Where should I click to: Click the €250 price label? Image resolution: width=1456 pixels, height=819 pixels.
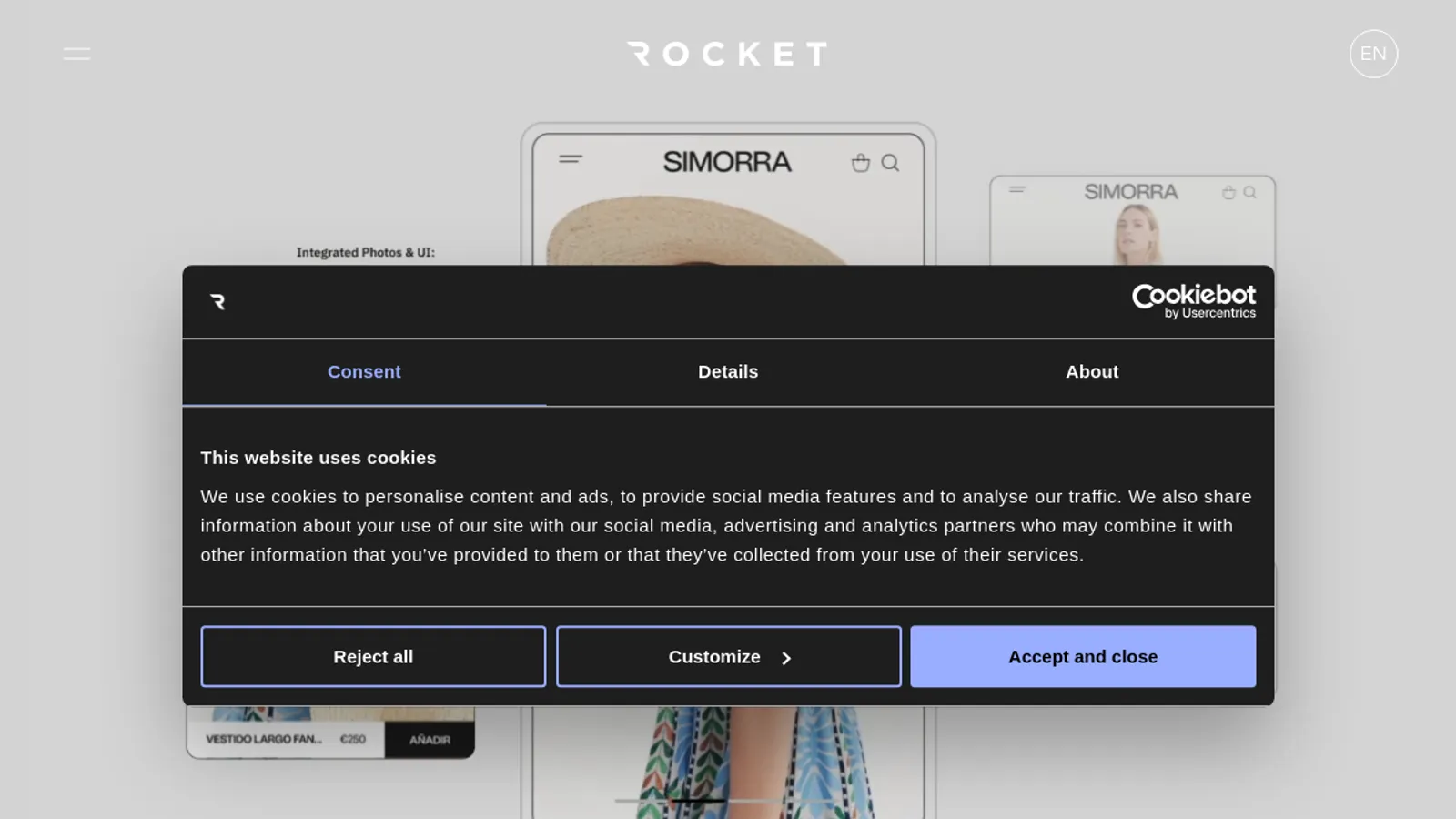tap(353, 739)
